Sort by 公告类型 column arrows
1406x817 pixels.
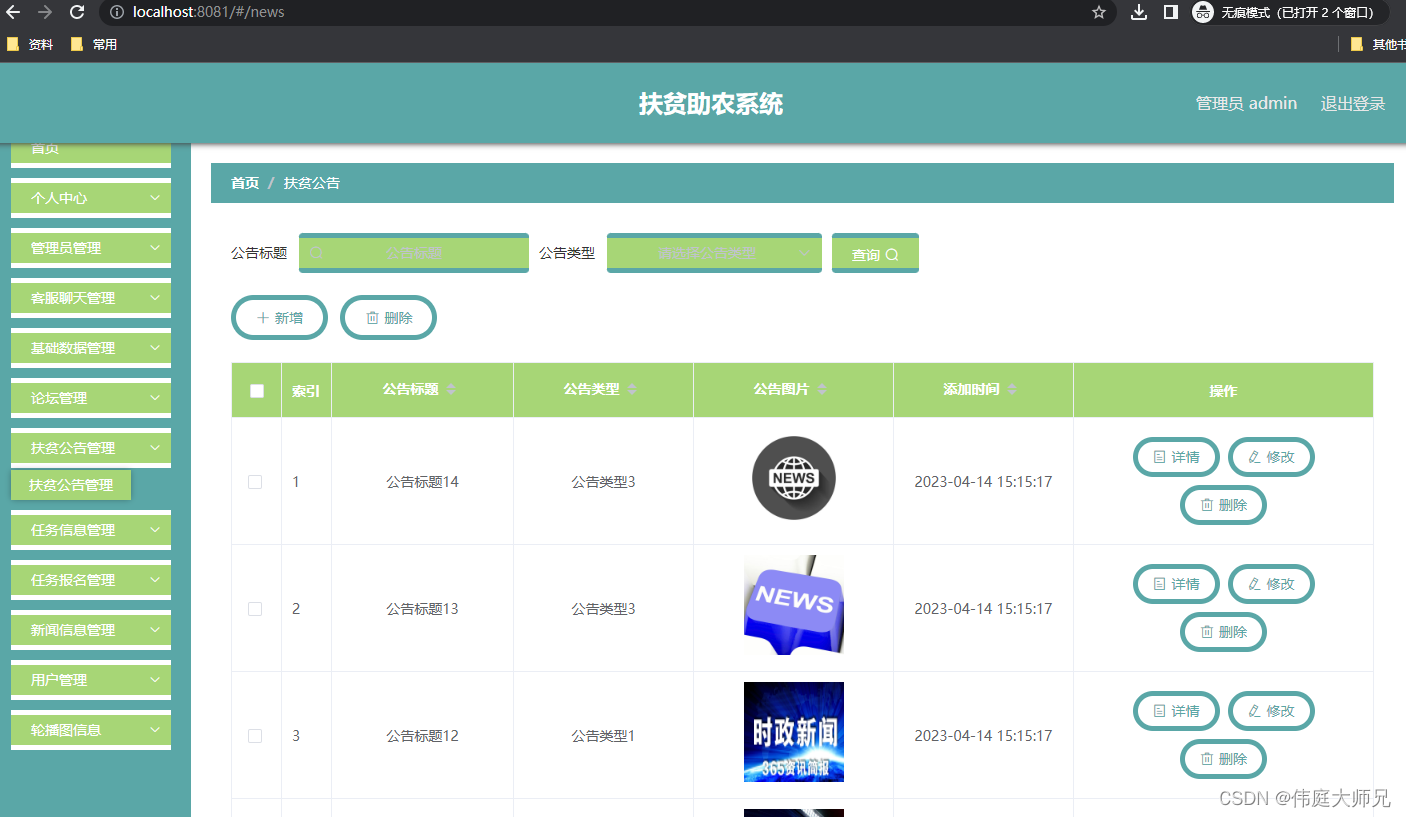coord(632,389)
